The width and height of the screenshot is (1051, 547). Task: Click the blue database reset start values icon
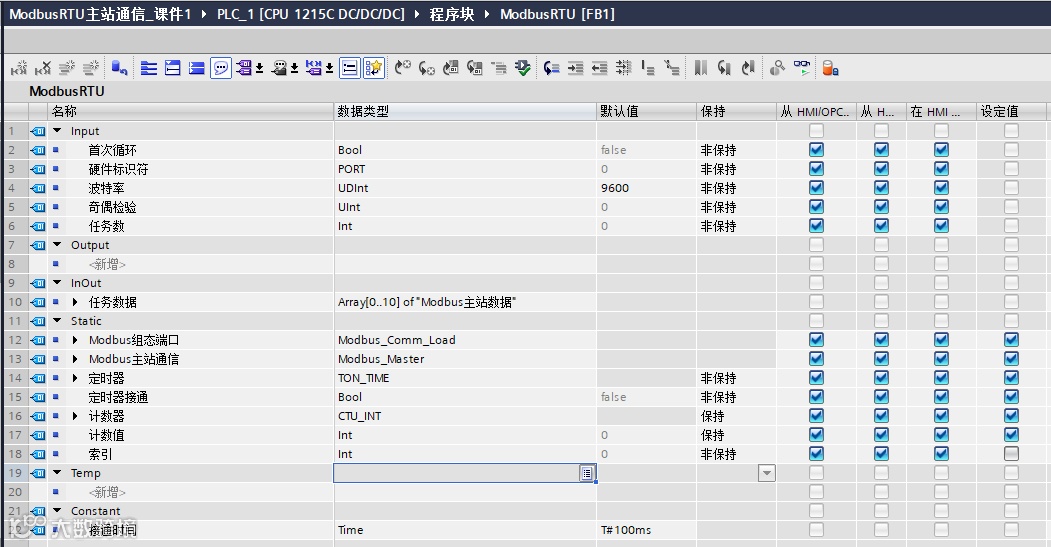[119, 68]
